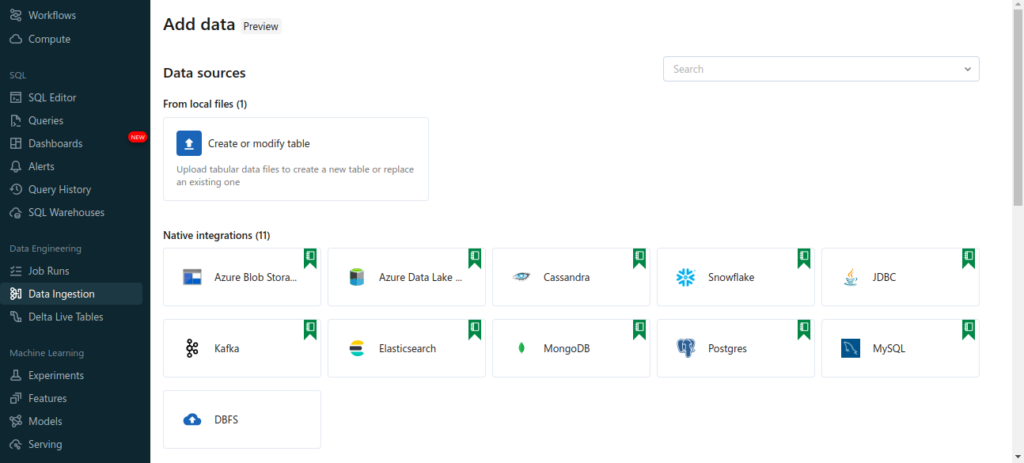Click the Elasticsearch logo icon

(357, 348)
